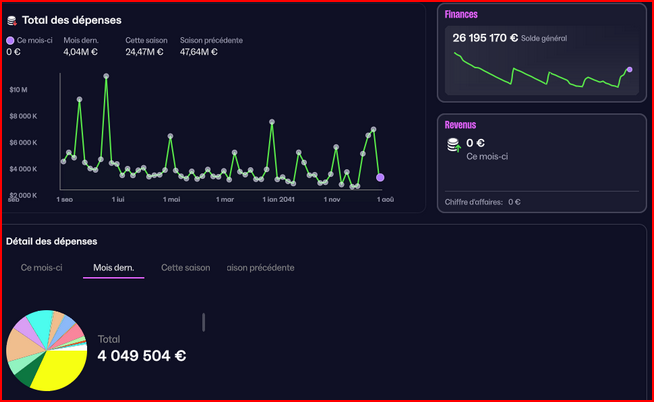Viewport: 654px width, 402px height.
Task: Open the Revenus panel title
Action: (x=460, y=125)
